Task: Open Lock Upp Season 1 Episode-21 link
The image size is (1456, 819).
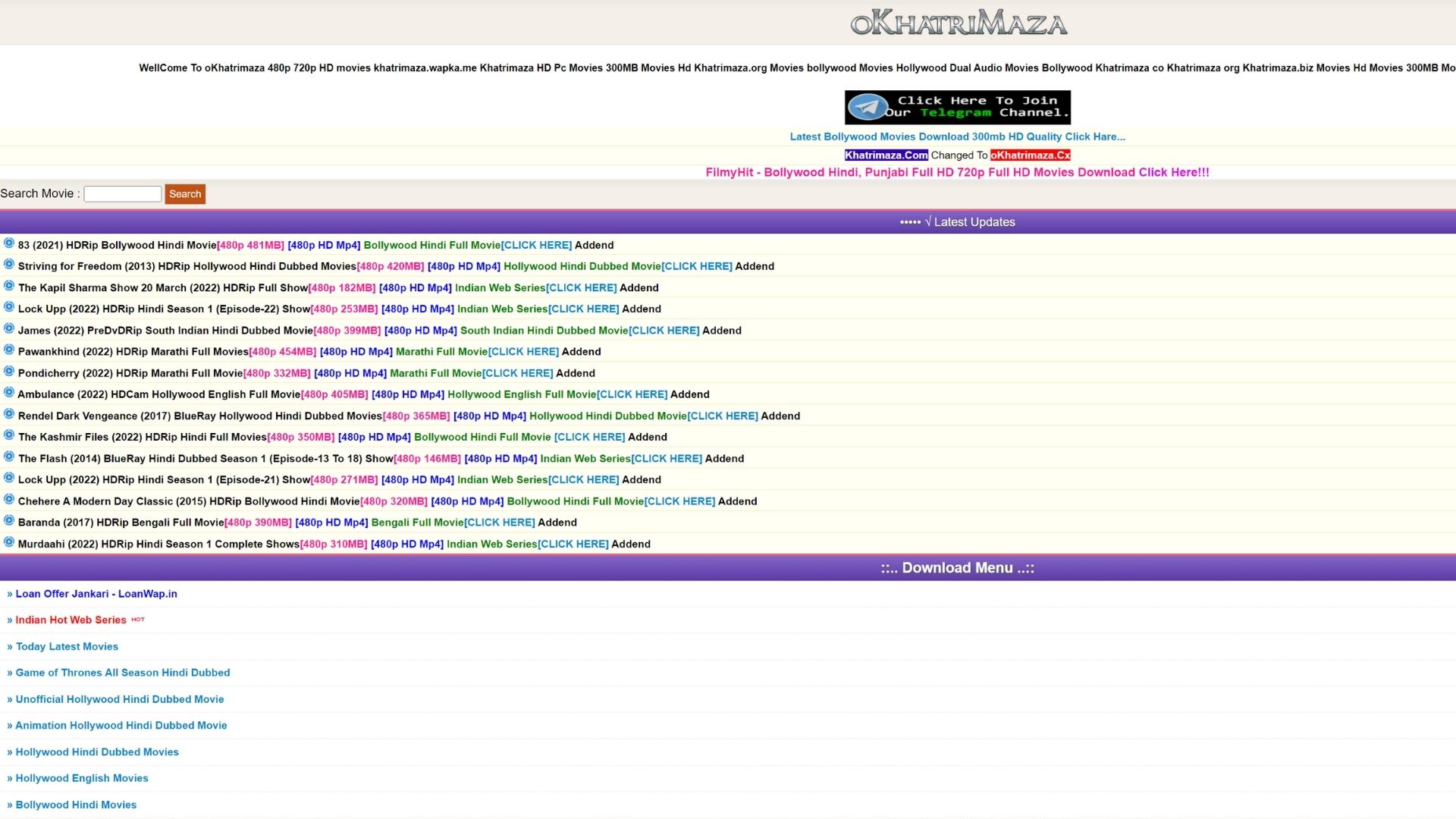Action: (340, 480)
